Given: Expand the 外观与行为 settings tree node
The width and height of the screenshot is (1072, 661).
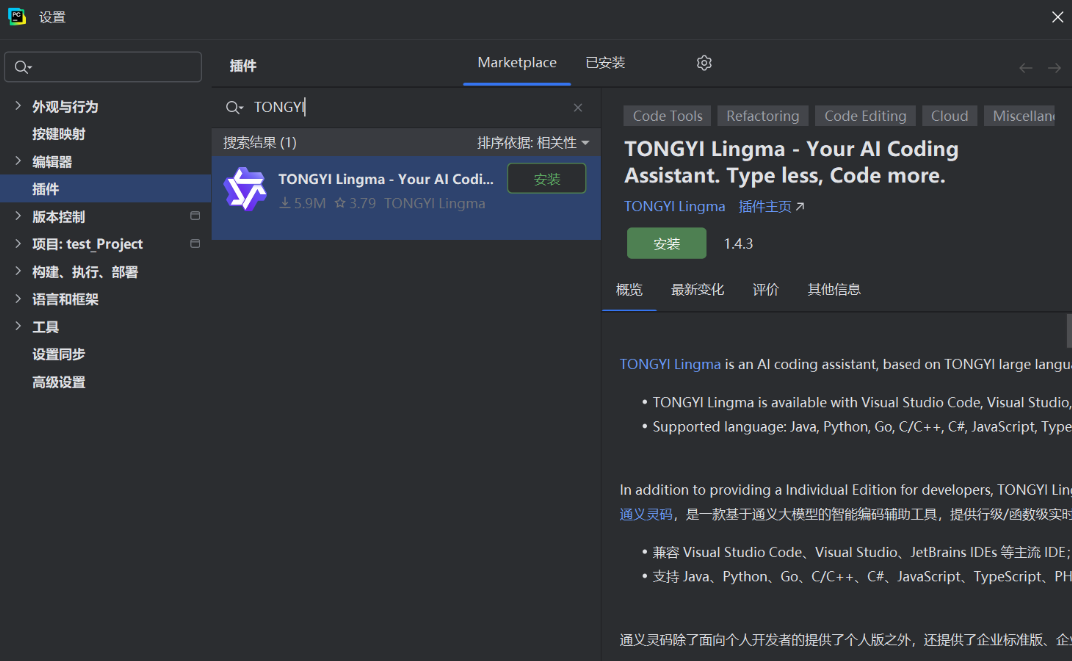Looking at the screenshot, I should [x=18, y=106].
